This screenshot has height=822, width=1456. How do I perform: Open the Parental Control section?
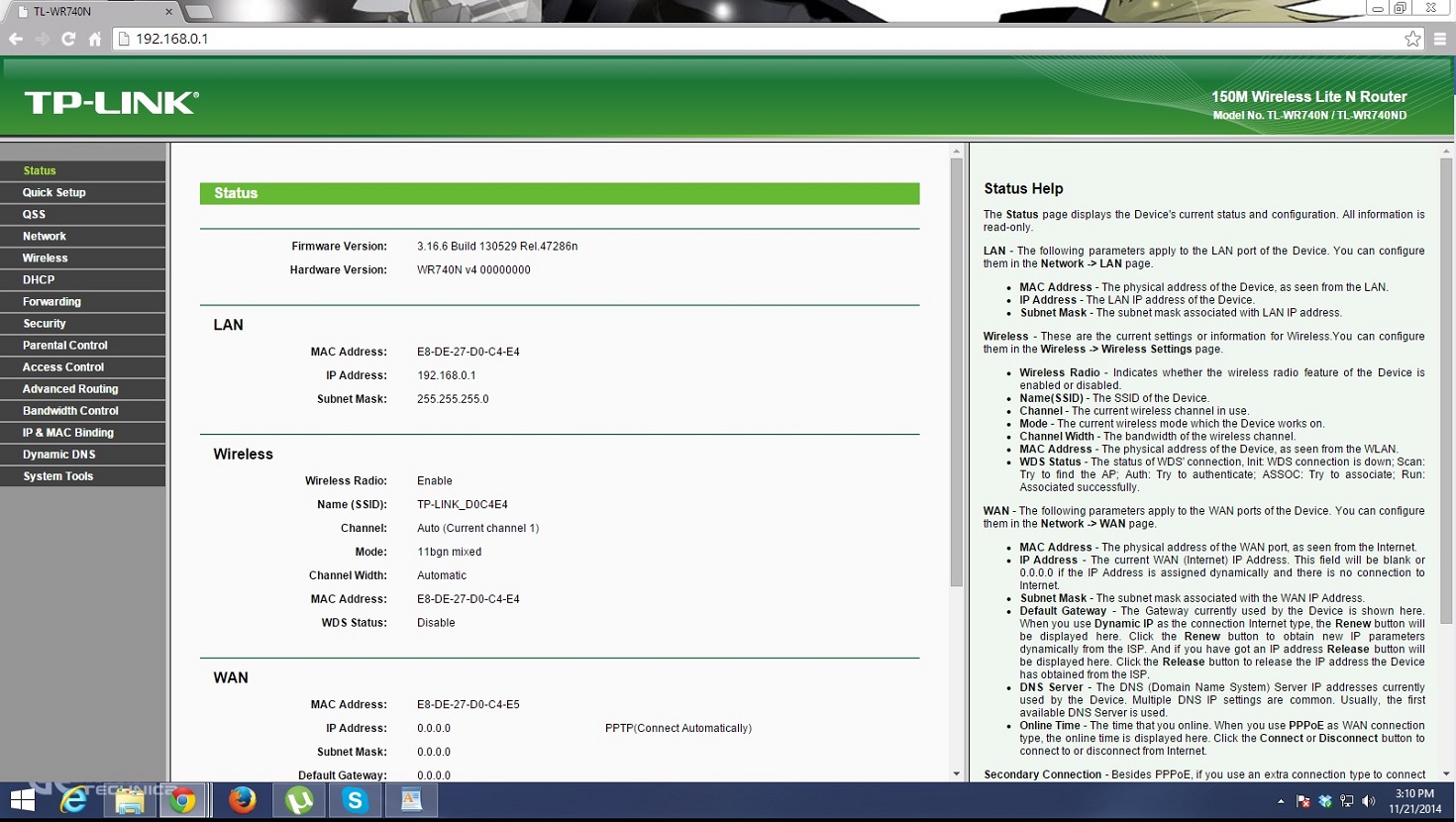click(65, 346)
